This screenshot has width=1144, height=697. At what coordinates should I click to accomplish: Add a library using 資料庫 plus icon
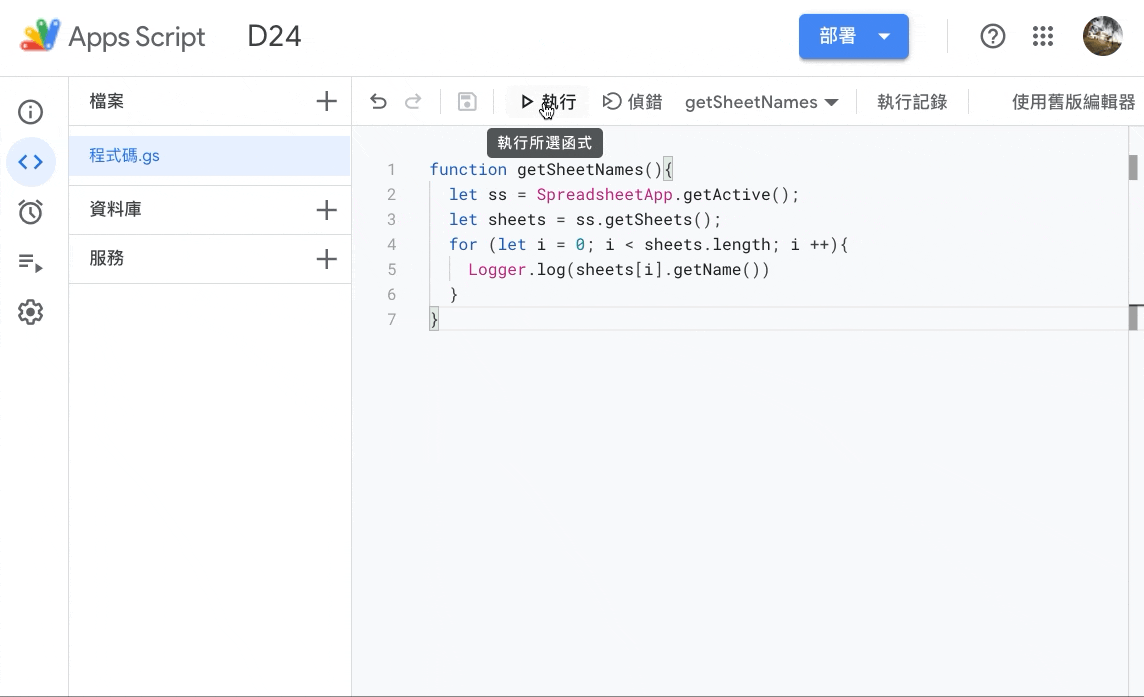click(x=326, y=210)
